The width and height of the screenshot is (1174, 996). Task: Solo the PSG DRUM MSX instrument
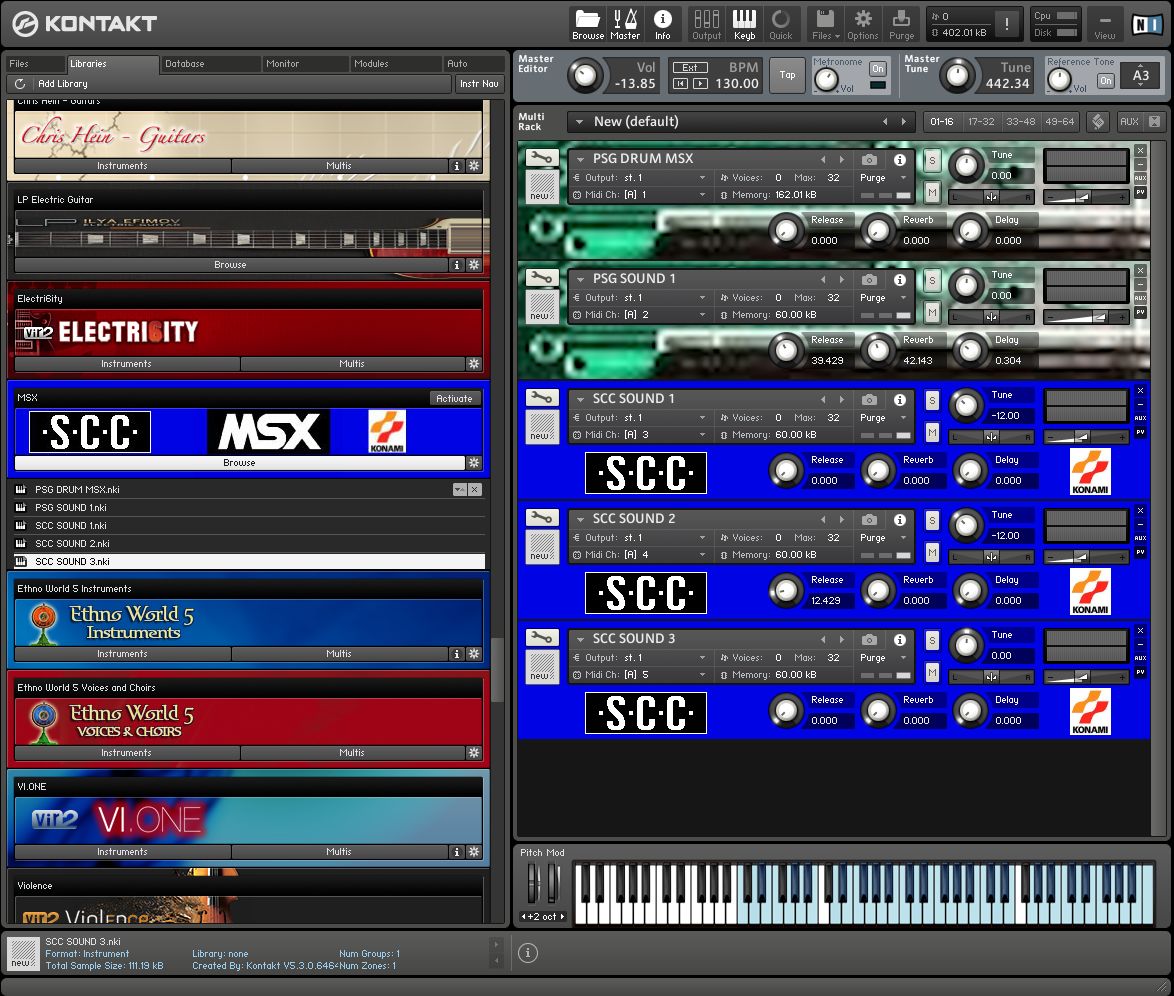(932, 160)
